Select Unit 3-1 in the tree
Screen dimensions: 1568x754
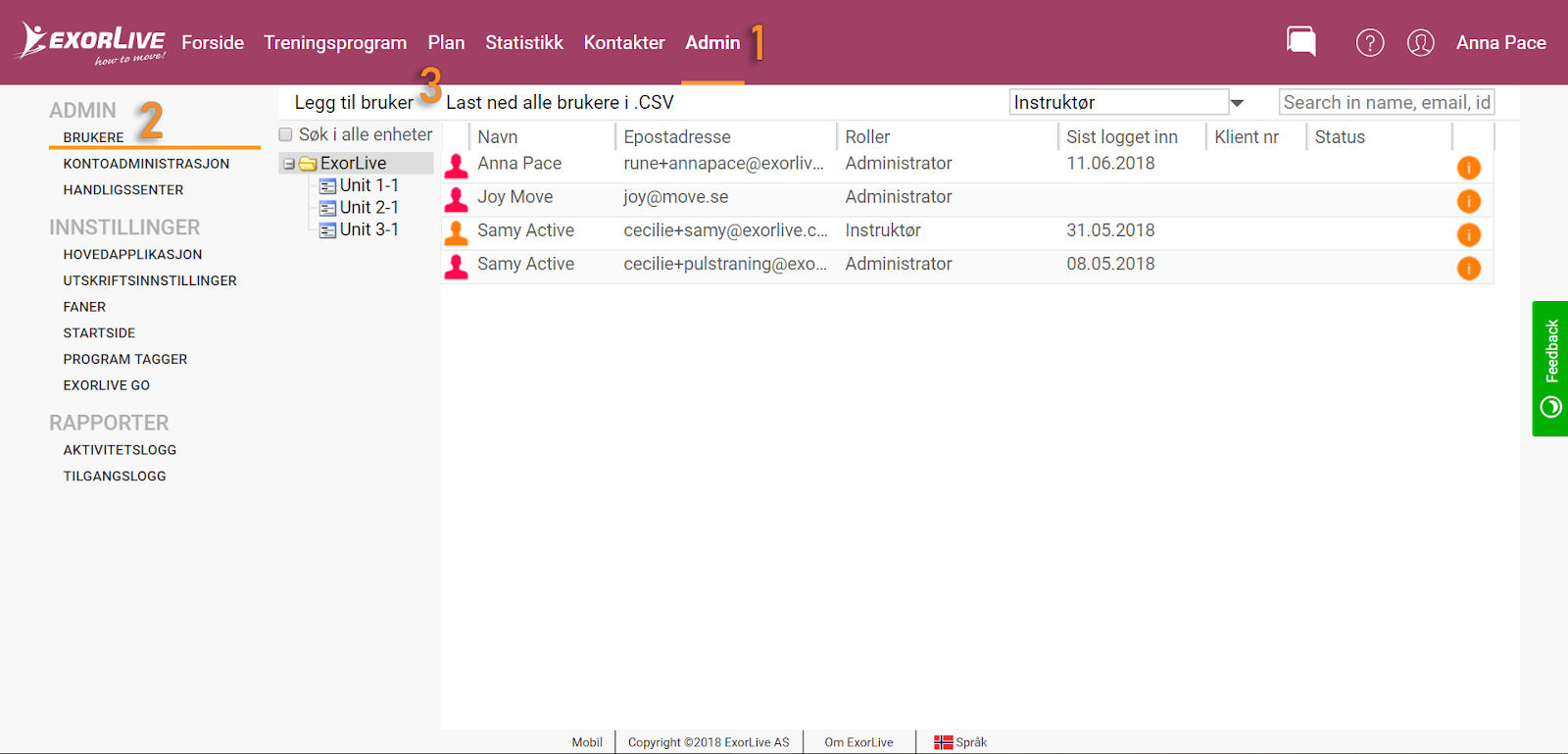click(x=368, y=229)
